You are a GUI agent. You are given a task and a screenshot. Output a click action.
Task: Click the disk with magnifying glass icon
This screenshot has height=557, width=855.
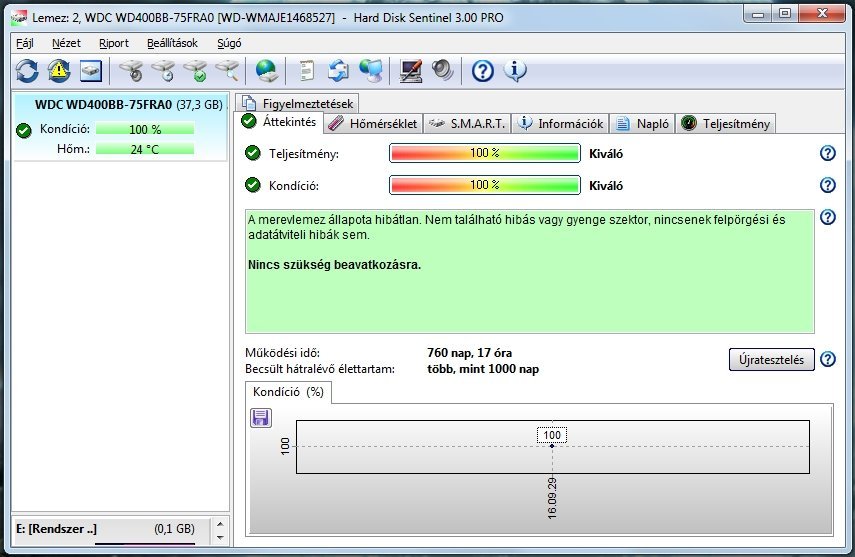click(227, 71)
